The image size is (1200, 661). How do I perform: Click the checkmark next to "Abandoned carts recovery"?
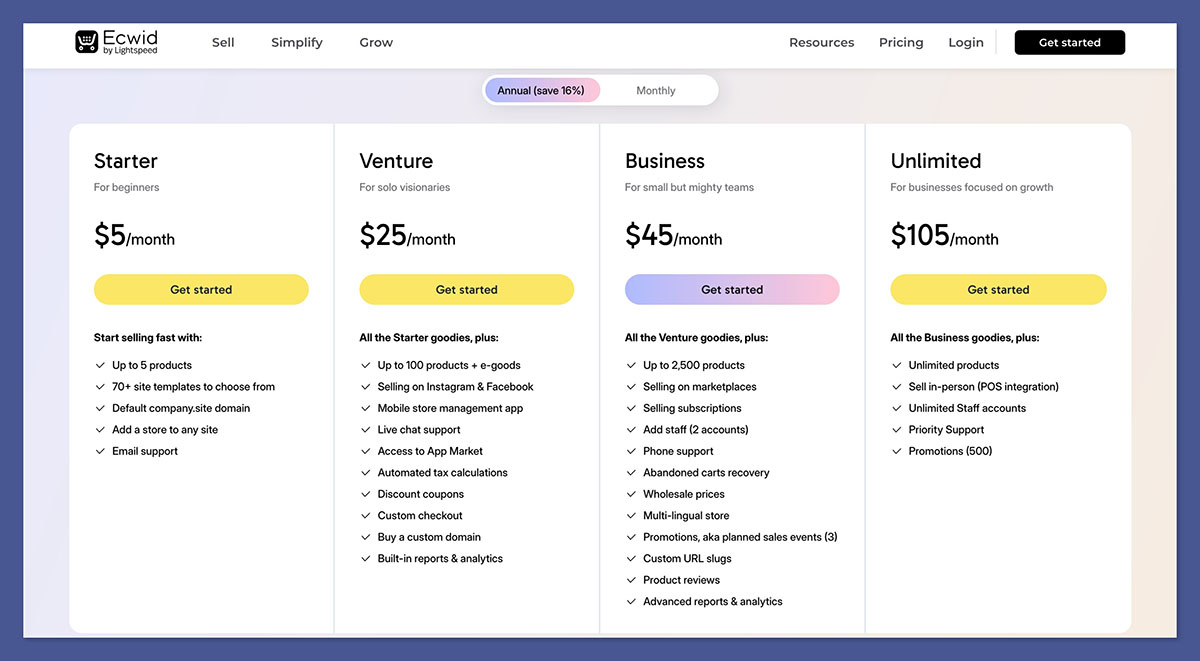[x=631, y=472]
